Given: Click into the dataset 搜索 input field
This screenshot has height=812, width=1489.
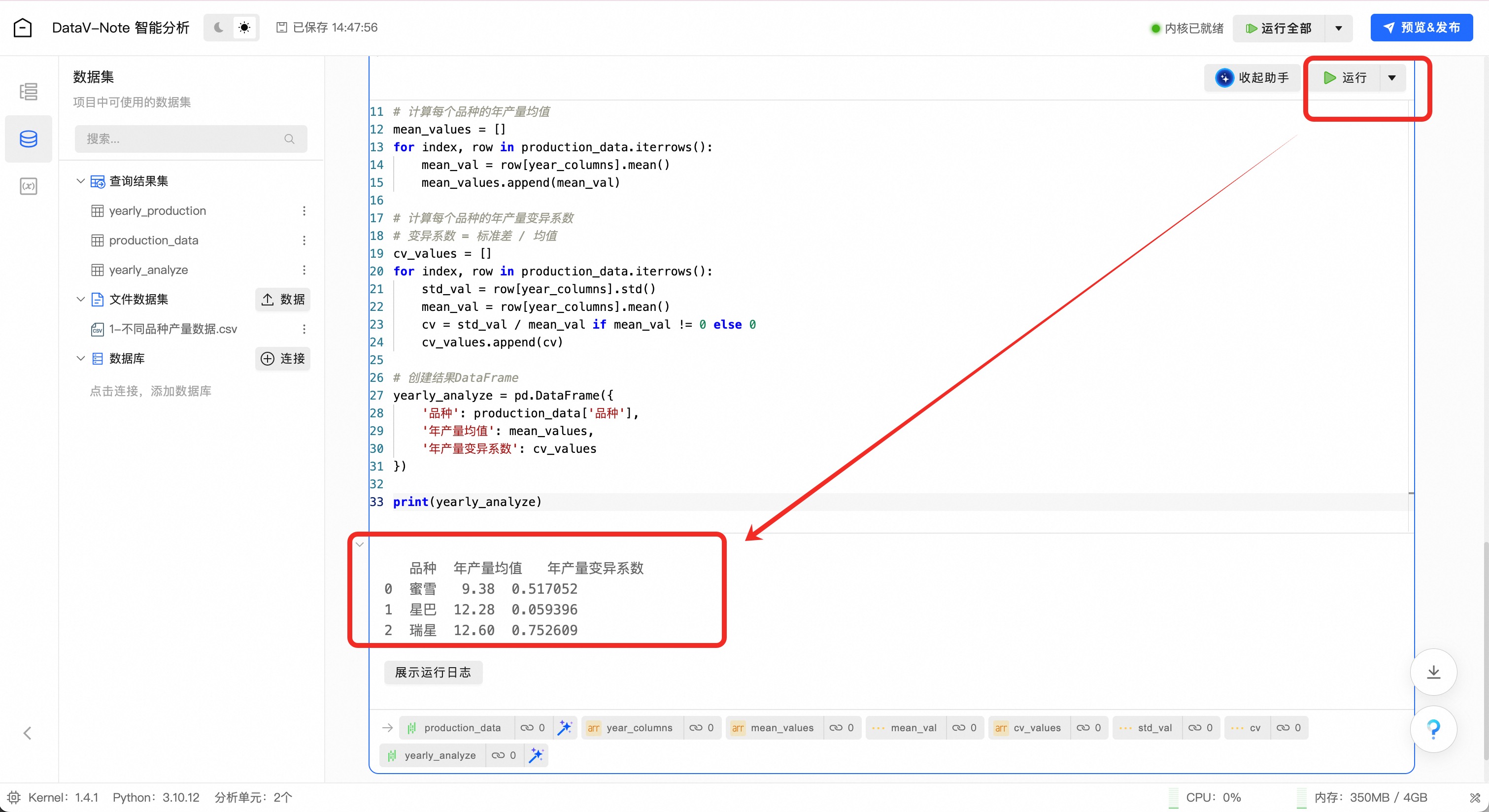Looking at the screenshot, I should (182, 139).
